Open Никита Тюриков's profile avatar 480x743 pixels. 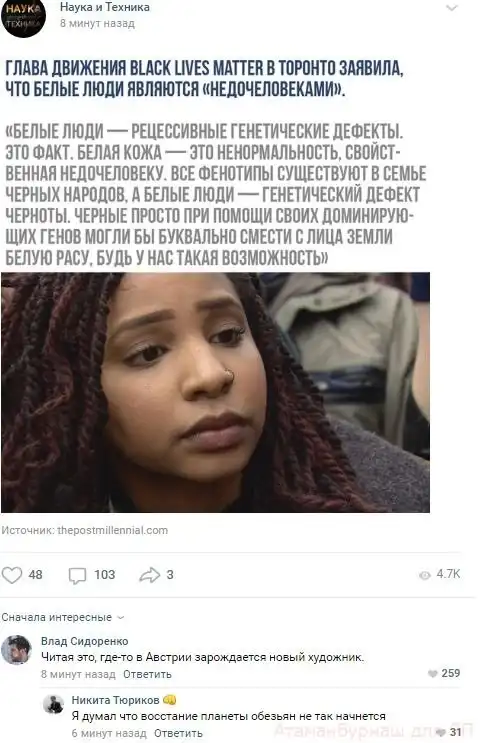[x=54, y=704]
